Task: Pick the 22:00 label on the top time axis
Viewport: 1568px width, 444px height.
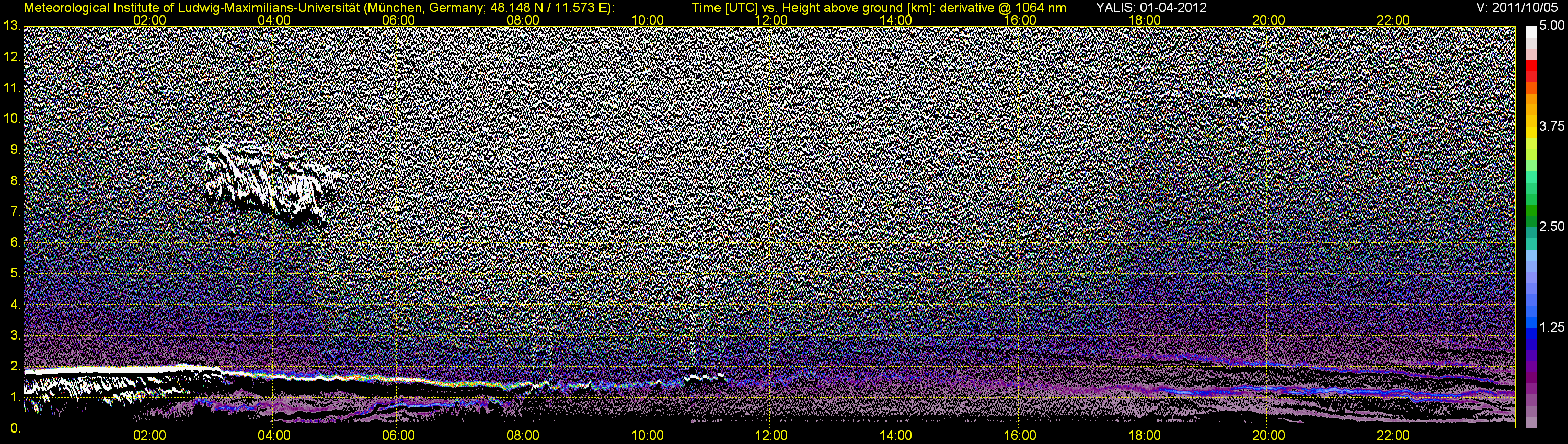Action: pos(1393,20)
